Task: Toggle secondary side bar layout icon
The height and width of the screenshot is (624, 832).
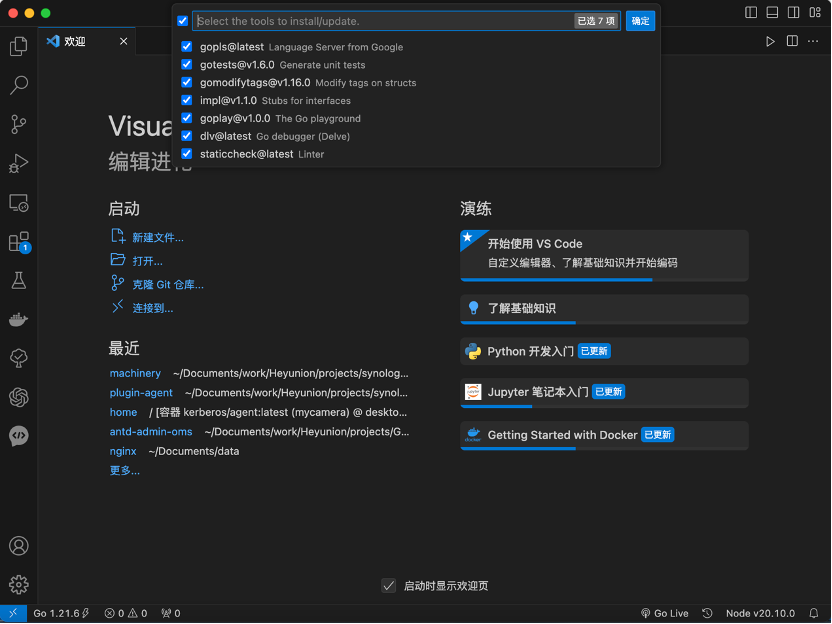Action: click(x=793, y=12)
